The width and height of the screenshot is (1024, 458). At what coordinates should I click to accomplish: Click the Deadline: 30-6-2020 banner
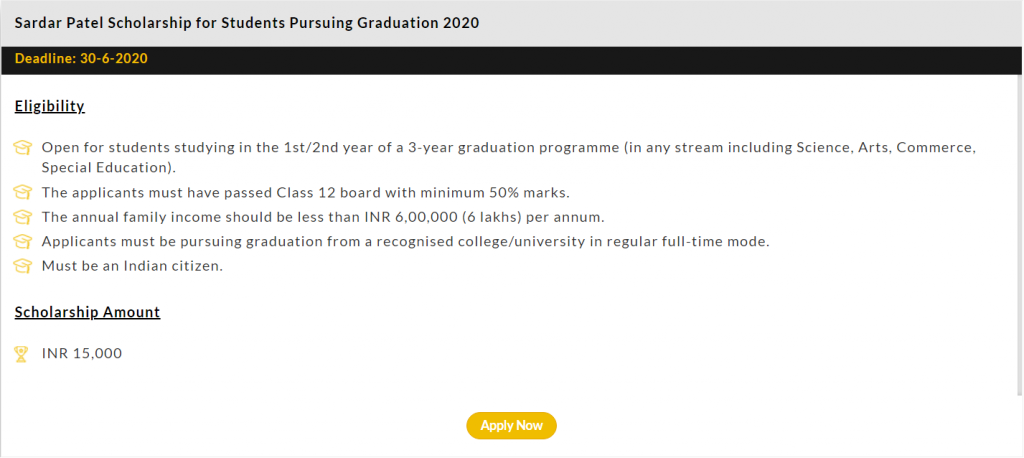[x=512, y=59]
